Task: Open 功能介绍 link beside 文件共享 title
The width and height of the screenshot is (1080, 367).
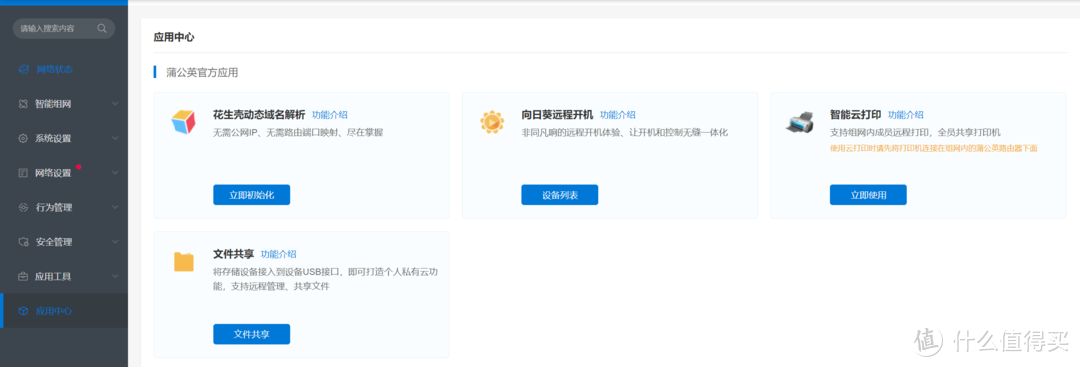Action: pyautogui.click(x=278, y=254)
